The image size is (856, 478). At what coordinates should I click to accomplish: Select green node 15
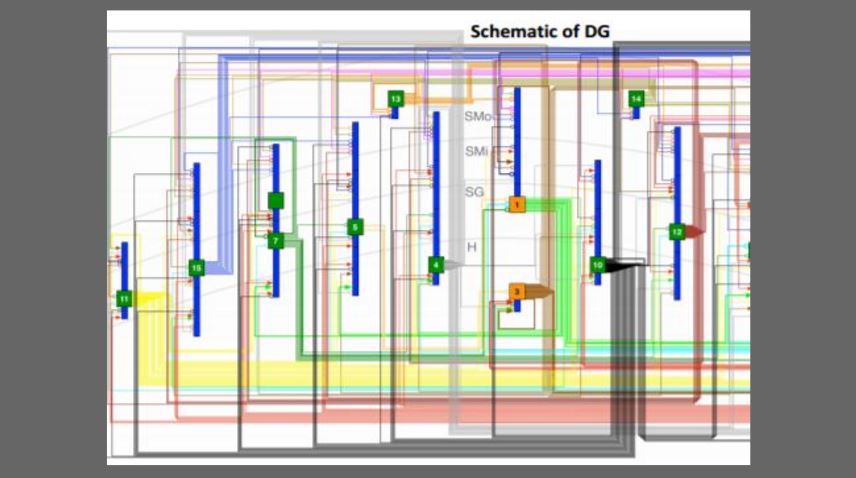click(x=196, y=268)
